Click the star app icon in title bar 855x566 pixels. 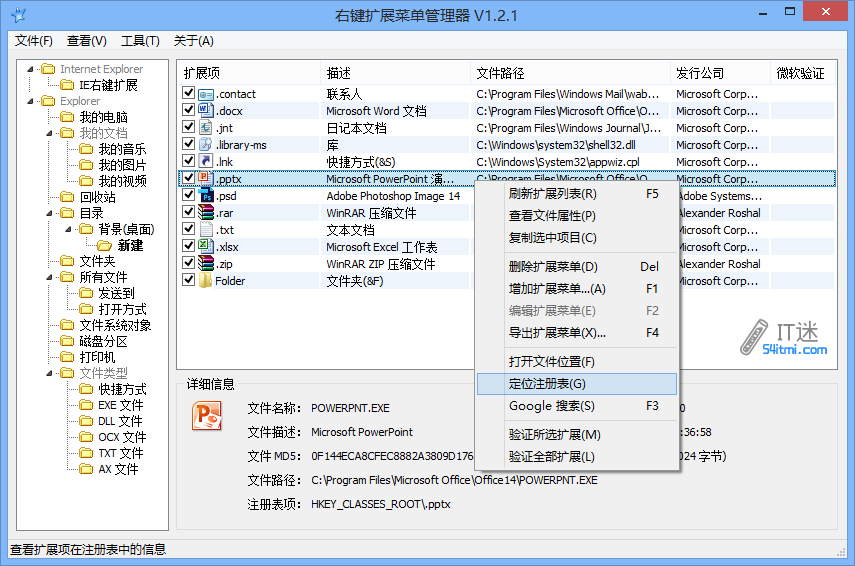pyautogui.click(x=19, y=15)
